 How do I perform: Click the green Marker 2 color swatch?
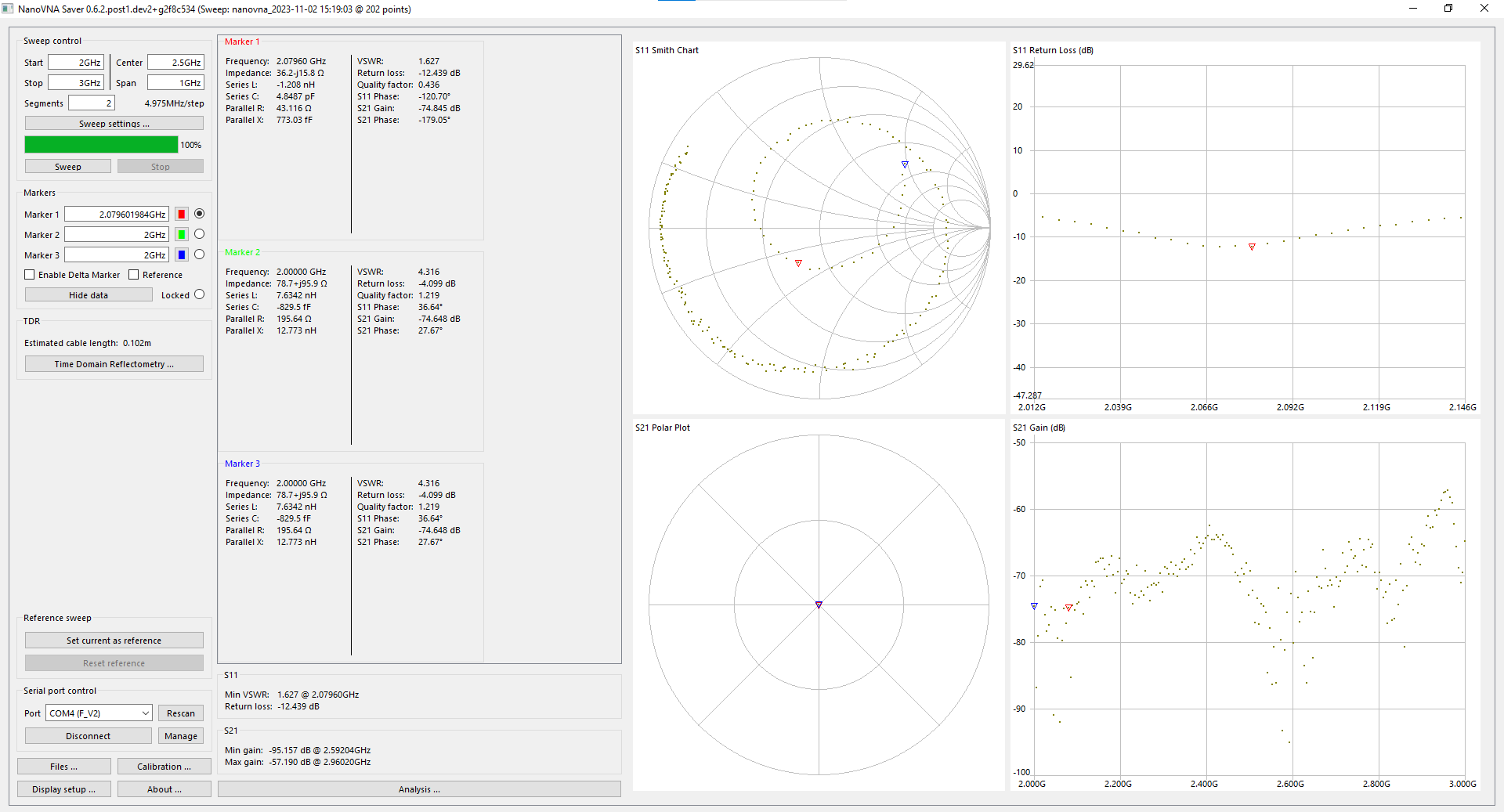tap(182, 235)
